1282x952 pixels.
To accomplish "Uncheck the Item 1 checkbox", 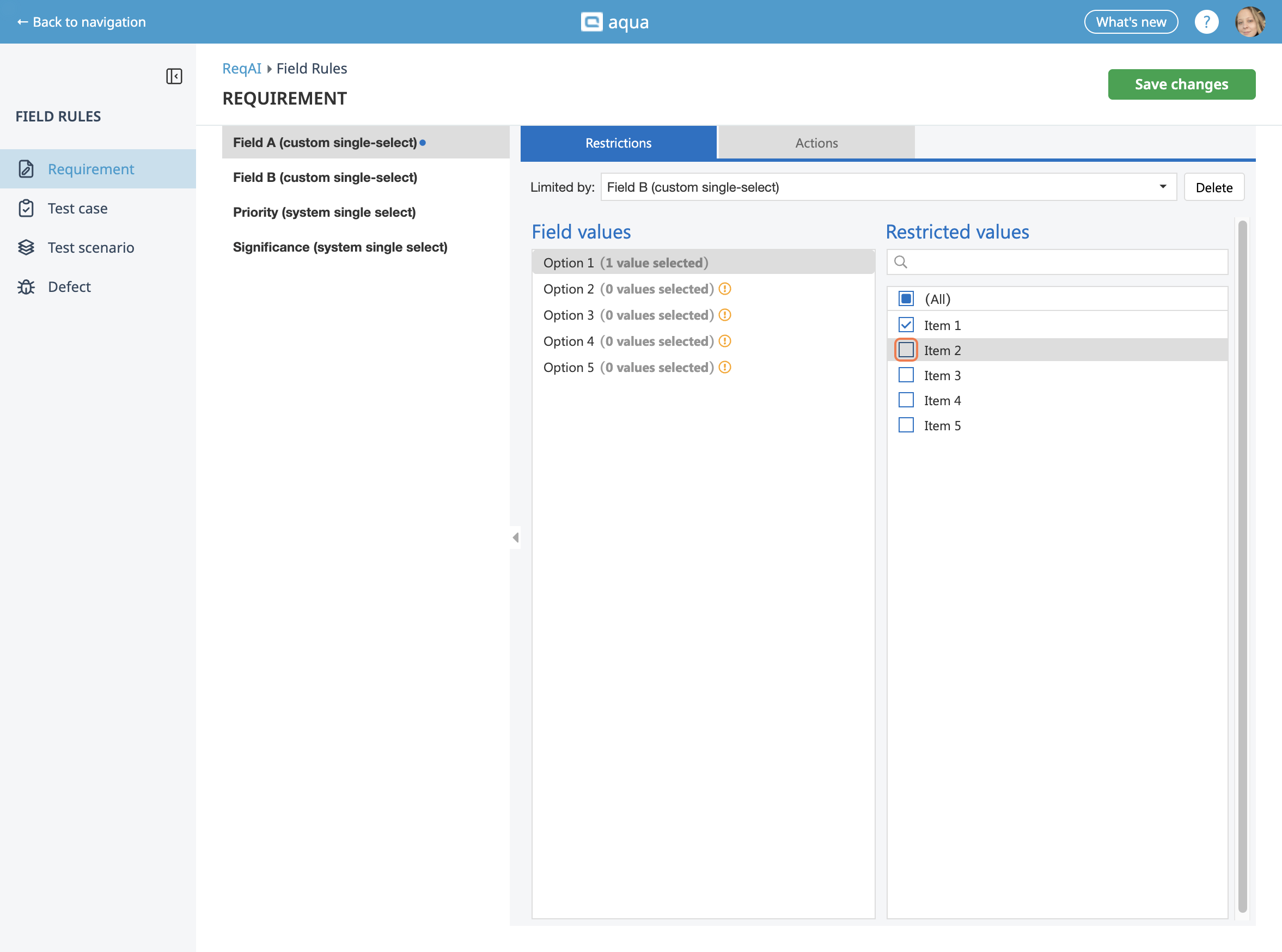I will 906,325.
